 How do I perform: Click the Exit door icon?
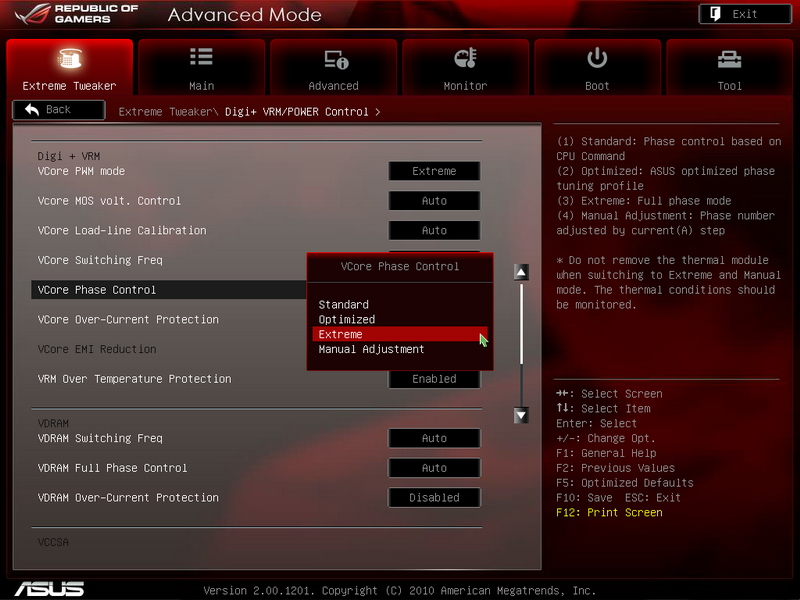tap(715, 14)
